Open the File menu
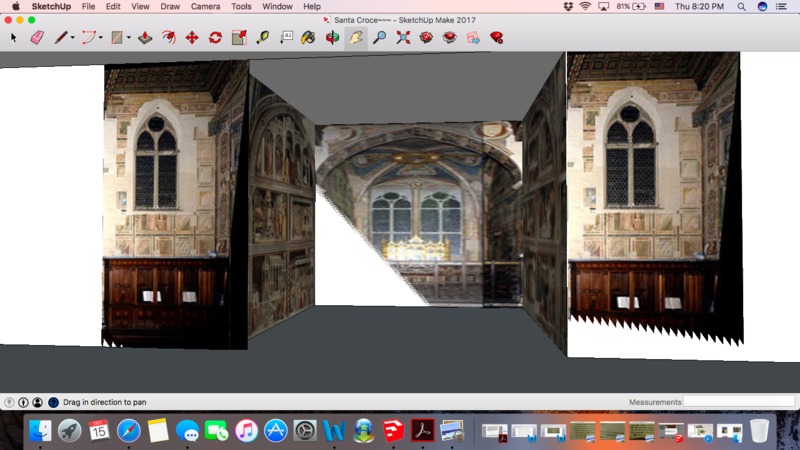Viewport: 800px width, 450px height. point(88,7)
